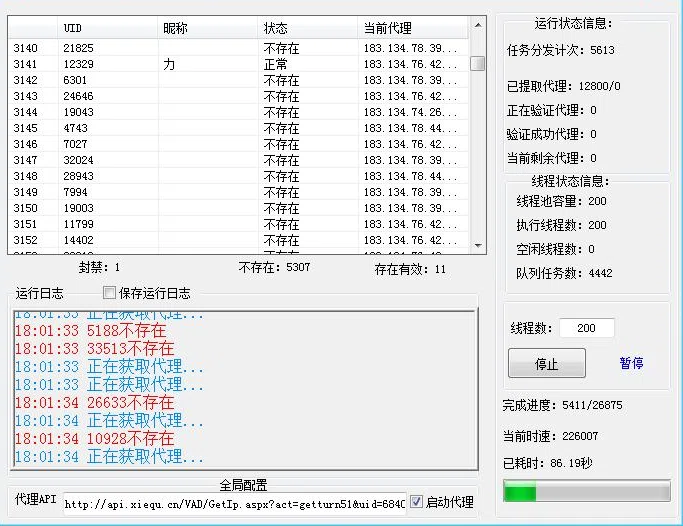Image resolution: width=683 pixels, height=526 pixels.
Task: Select row 3141 with status 正常
Action: tap(239, 64)
